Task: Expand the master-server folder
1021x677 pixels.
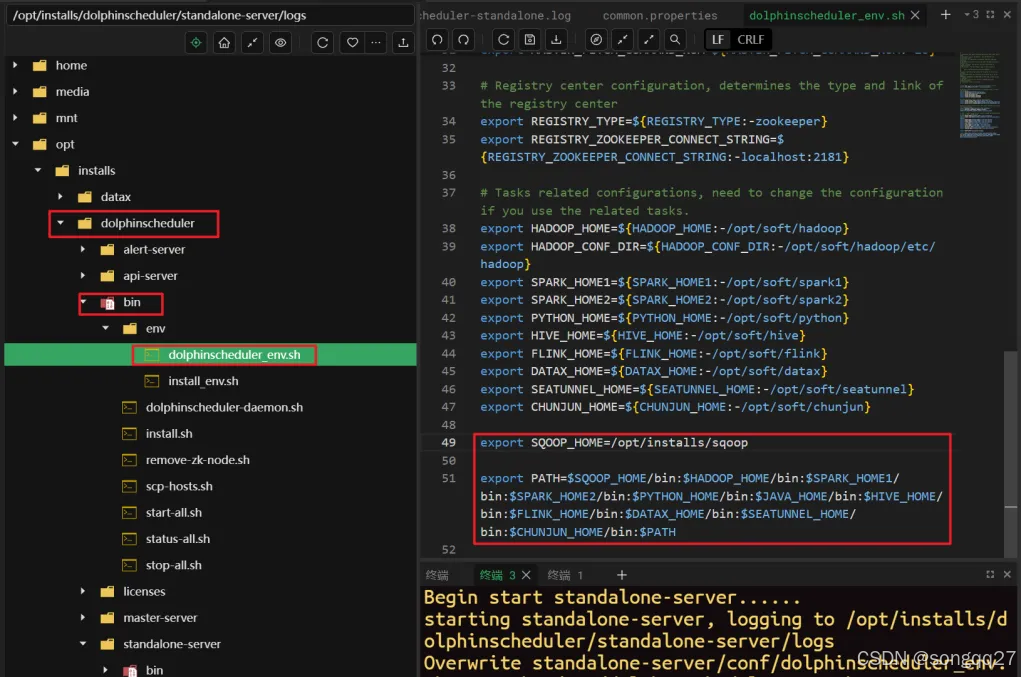Action: click(83, 618)
